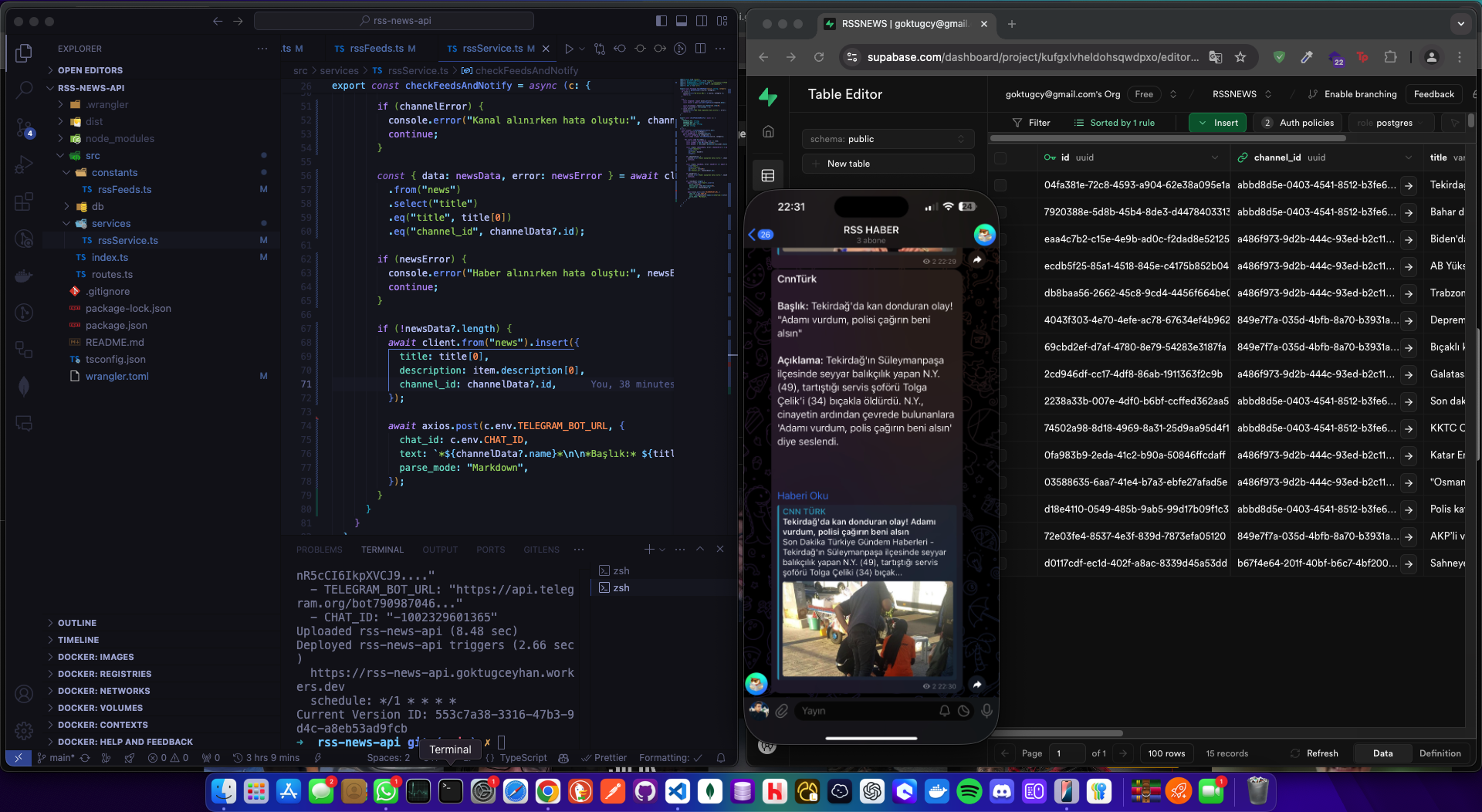Open the Search view in VS Code activity bar
The width and height of the screenshot is (1482, 812).
click(x=24, y=90)
